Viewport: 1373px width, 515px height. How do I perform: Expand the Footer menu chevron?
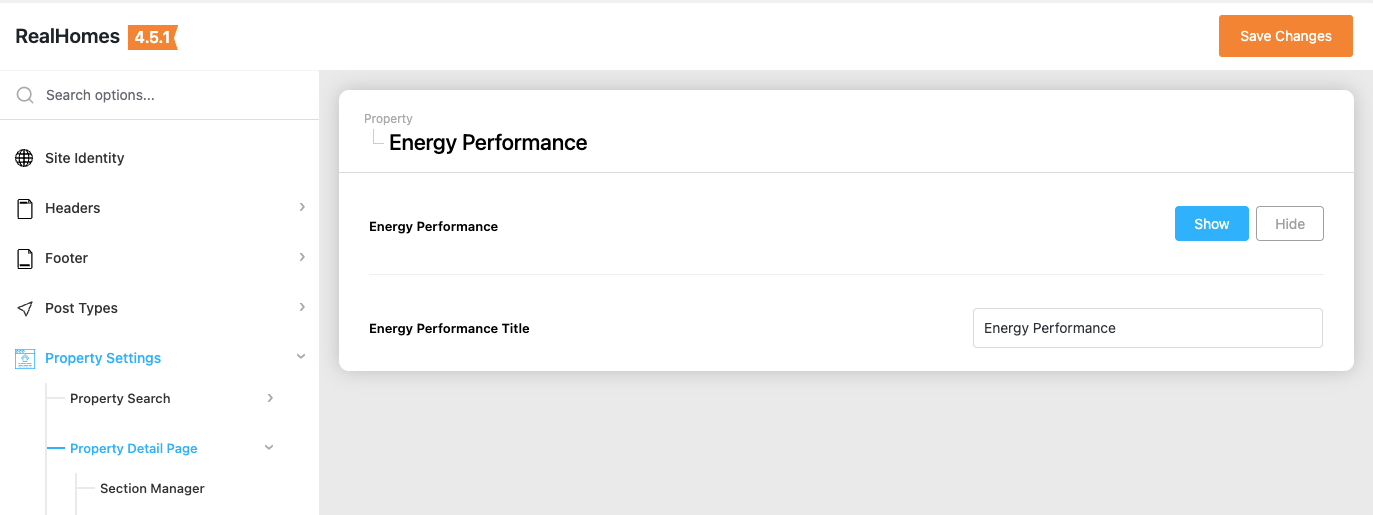(302, 257)
